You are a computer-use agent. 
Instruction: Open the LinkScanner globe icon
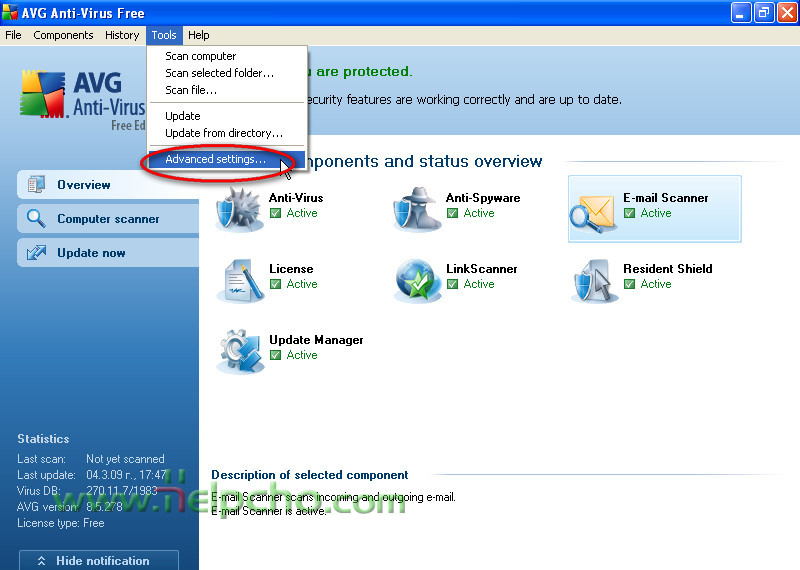coord(417,281)
